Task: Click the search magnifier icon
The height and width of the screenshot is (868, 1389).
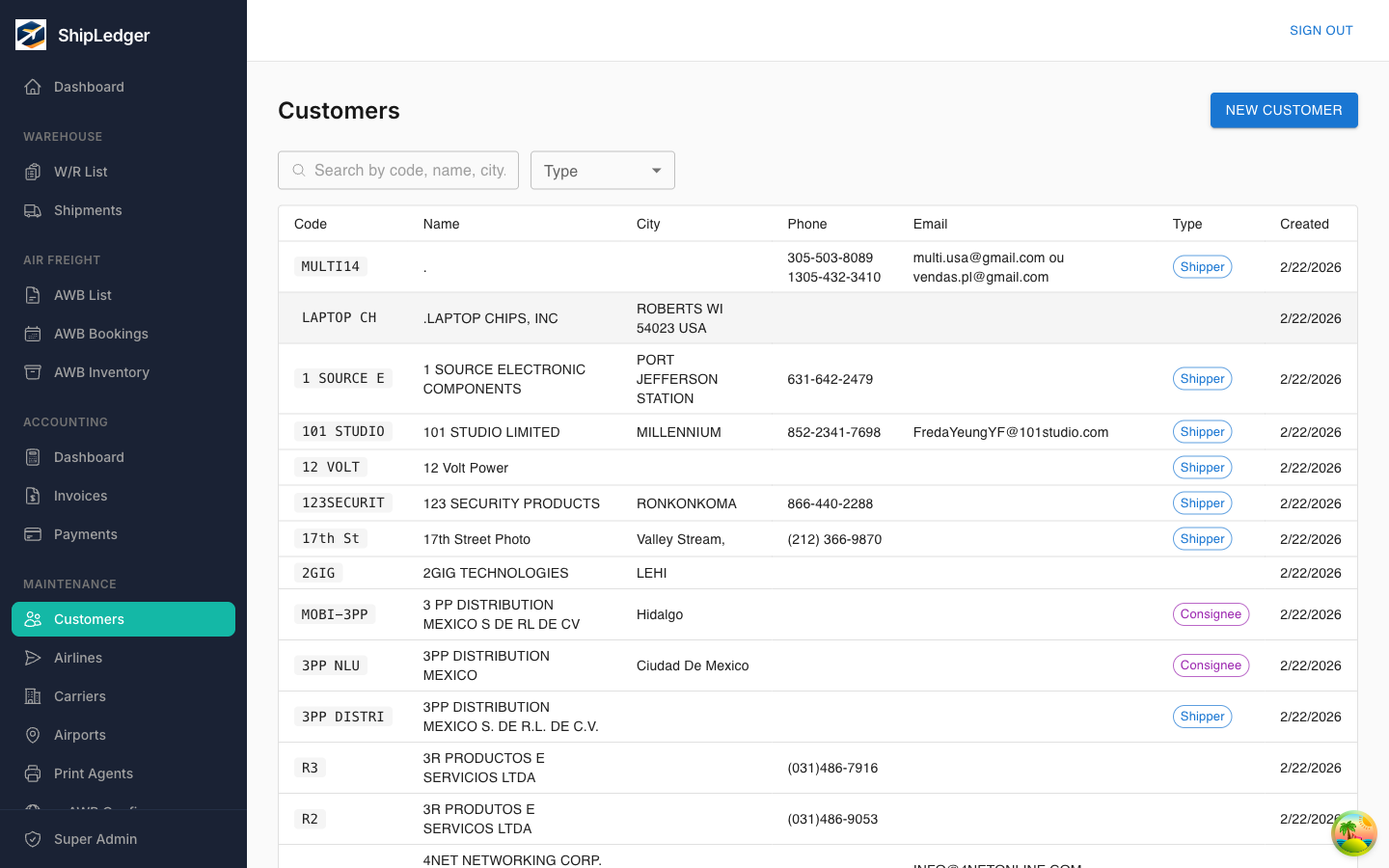Action: point(299,170)
